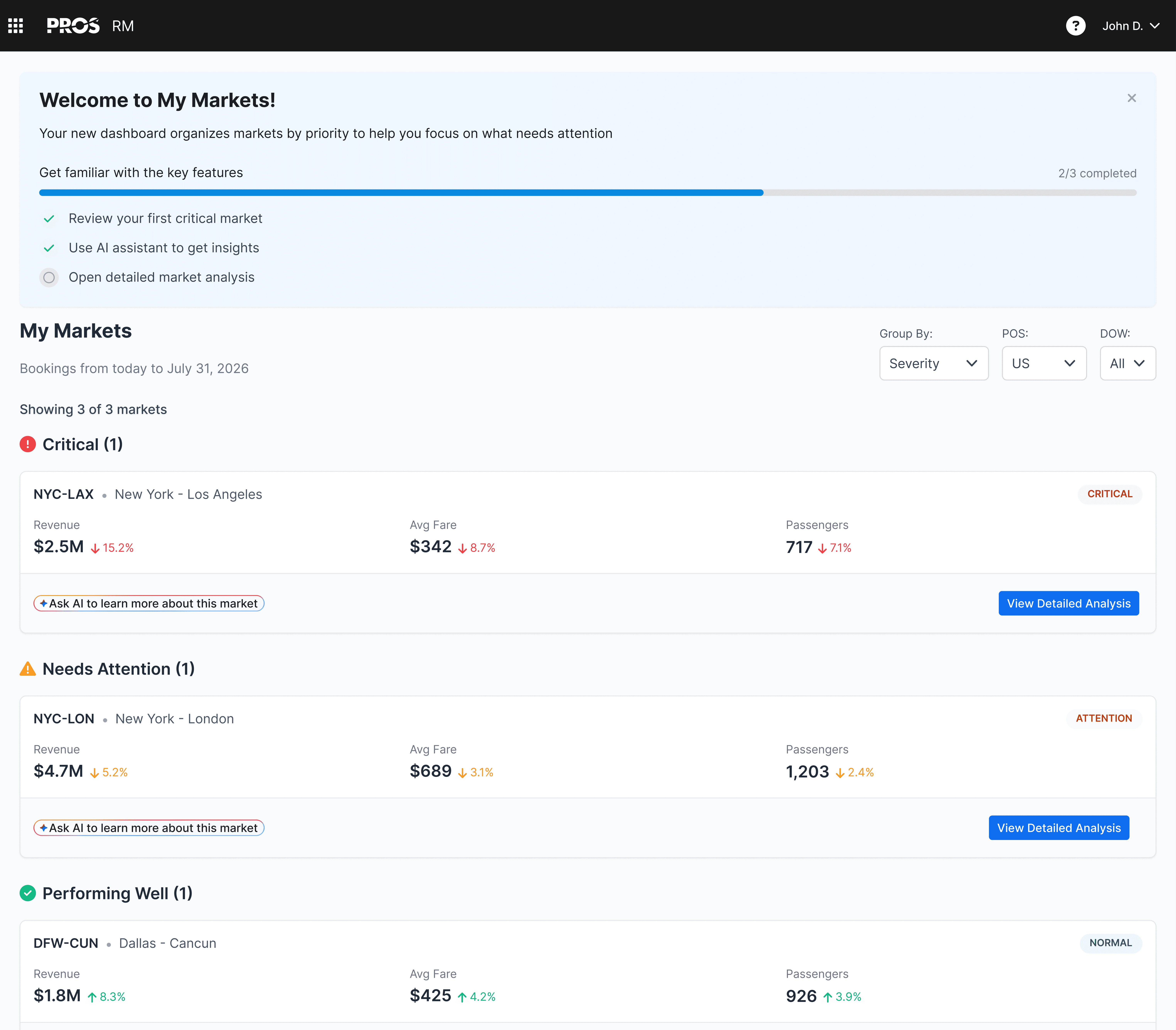
Task: Open the DOW dropdown showing All
Action: tap(1127, 363)
